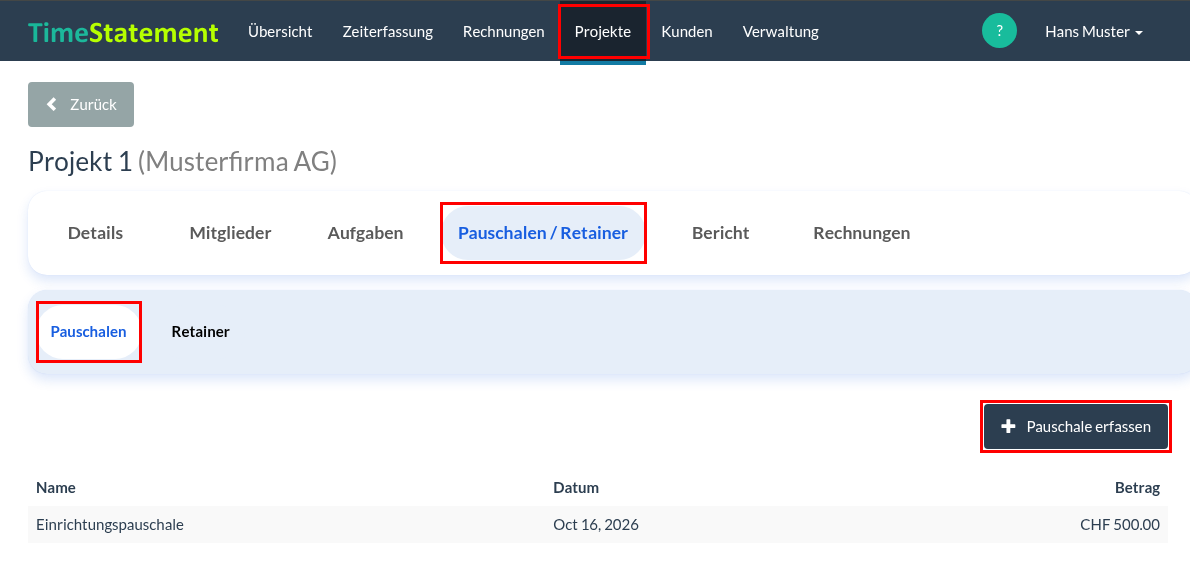Image resolution: width=1190 pixels, height=564 pixels.
Task: Open the project's Rechnungen tab
Action: [x=862, y=233]
